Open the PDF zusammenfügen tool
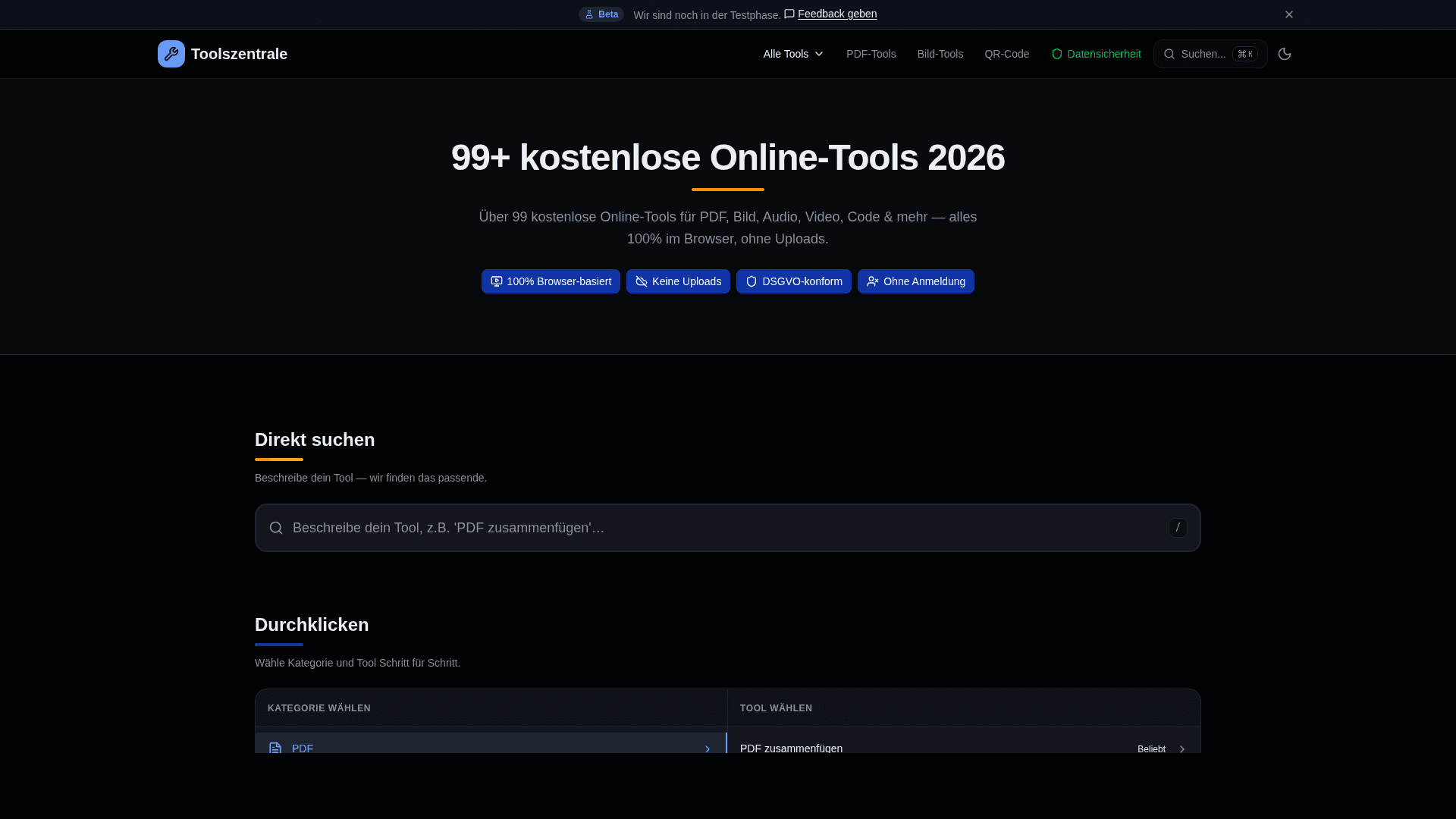 pos(964,743)
